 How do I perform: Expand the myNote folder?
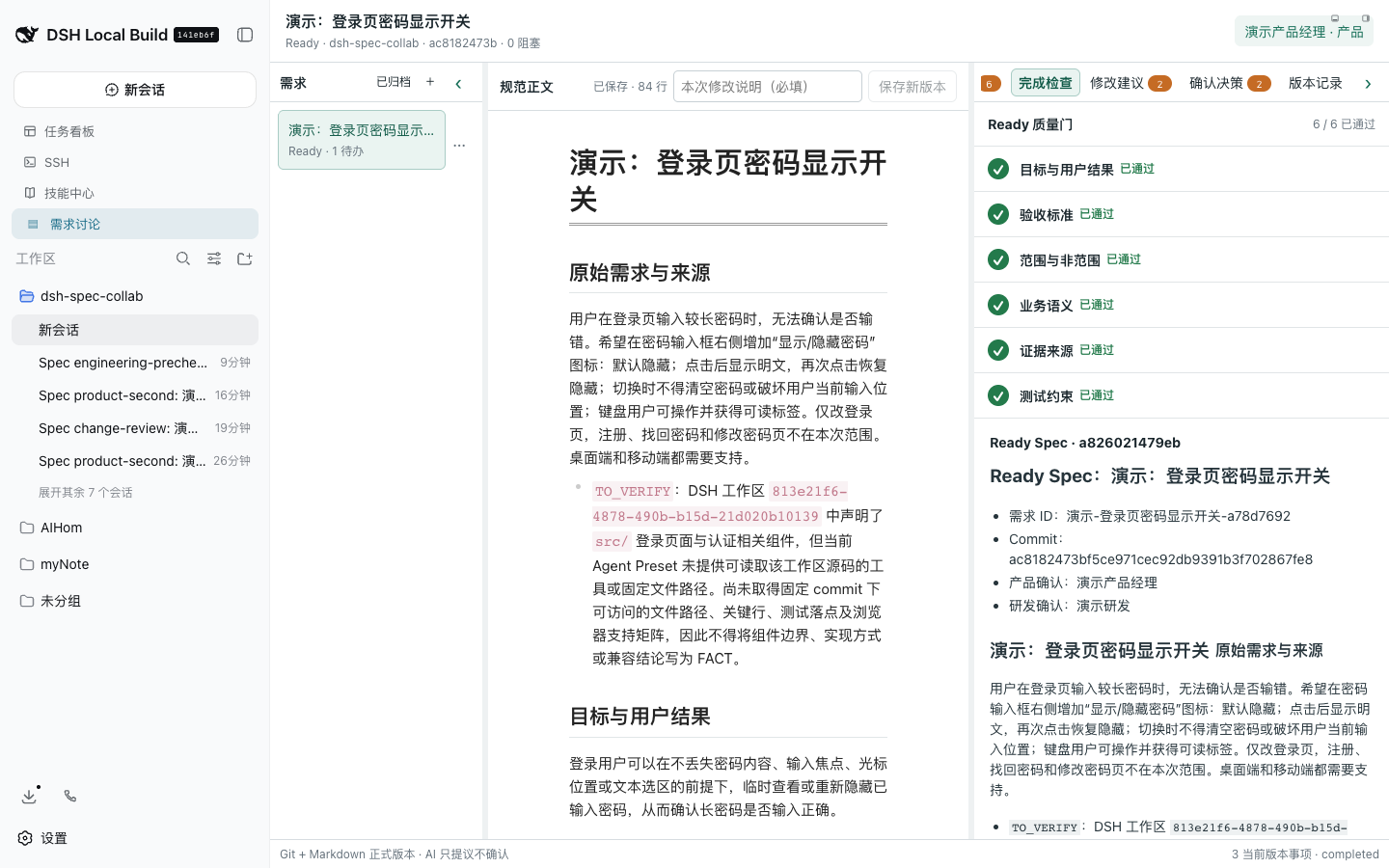click(135, 564)
